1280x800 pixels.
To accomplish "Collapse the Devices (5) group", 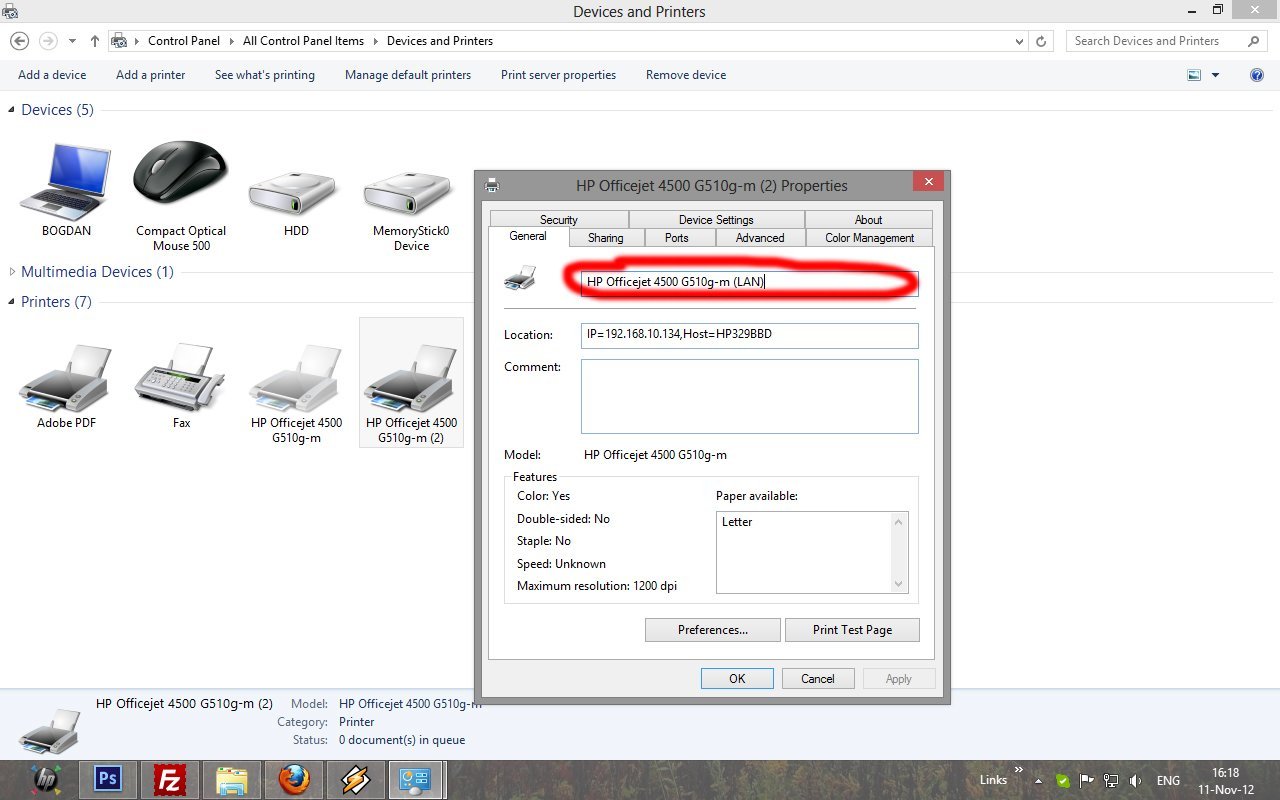I will pyautogui.click(x=12, y=110).
